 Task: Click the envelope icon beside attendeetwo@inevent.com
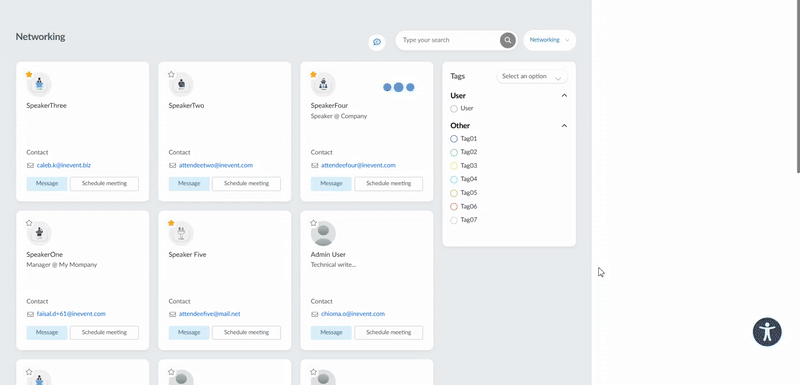[172, 166]
